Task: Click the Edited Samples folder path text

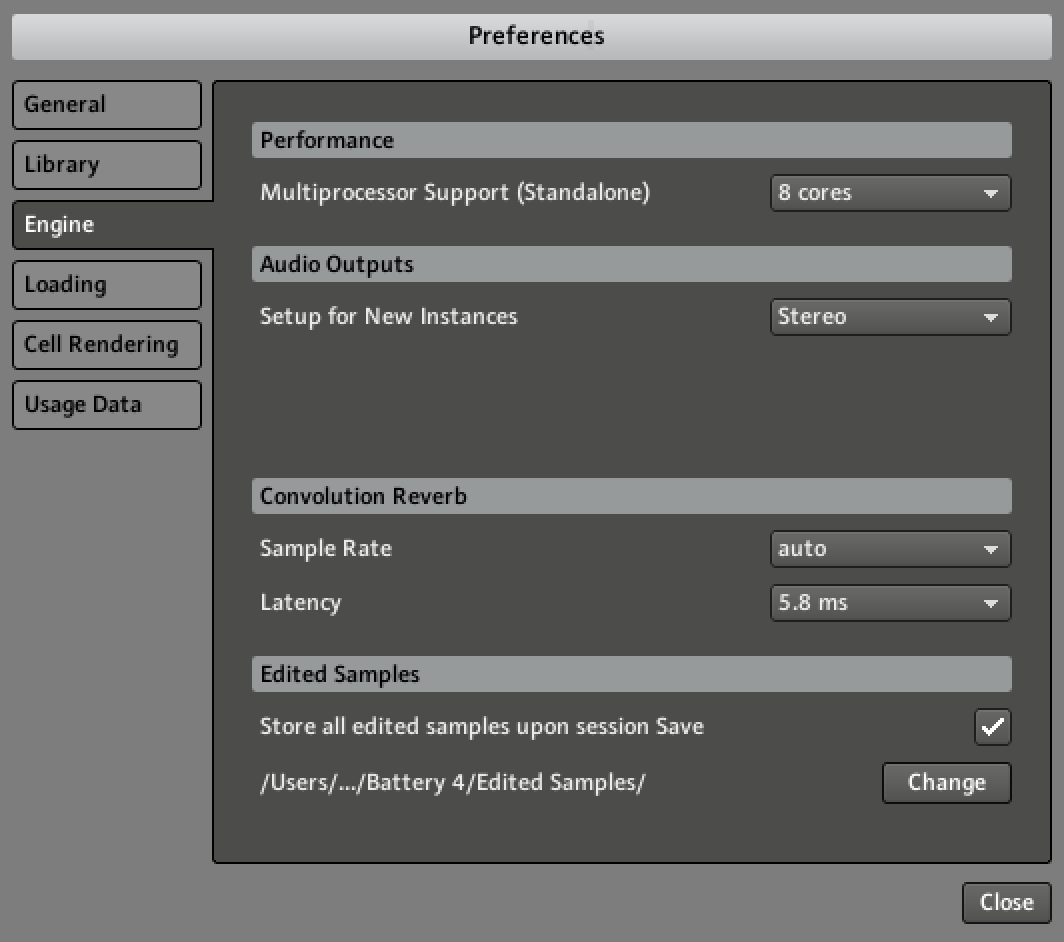Action: click(x=452, y=783)
